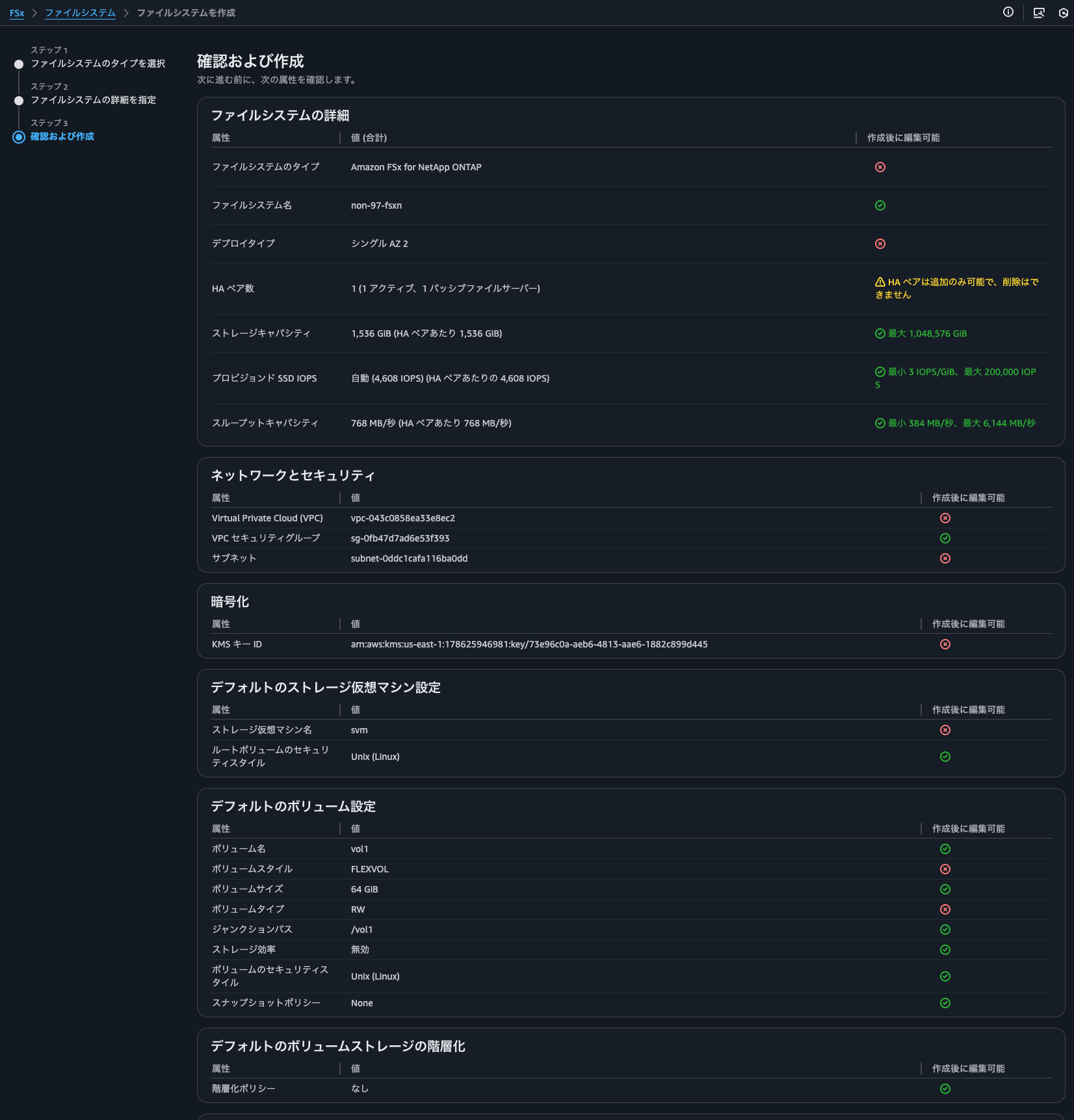The height and width of the screenshot is (1120, 1074).
Task: Select storage capacity value 1,536 GiB
Action: [x=426, y=333]
